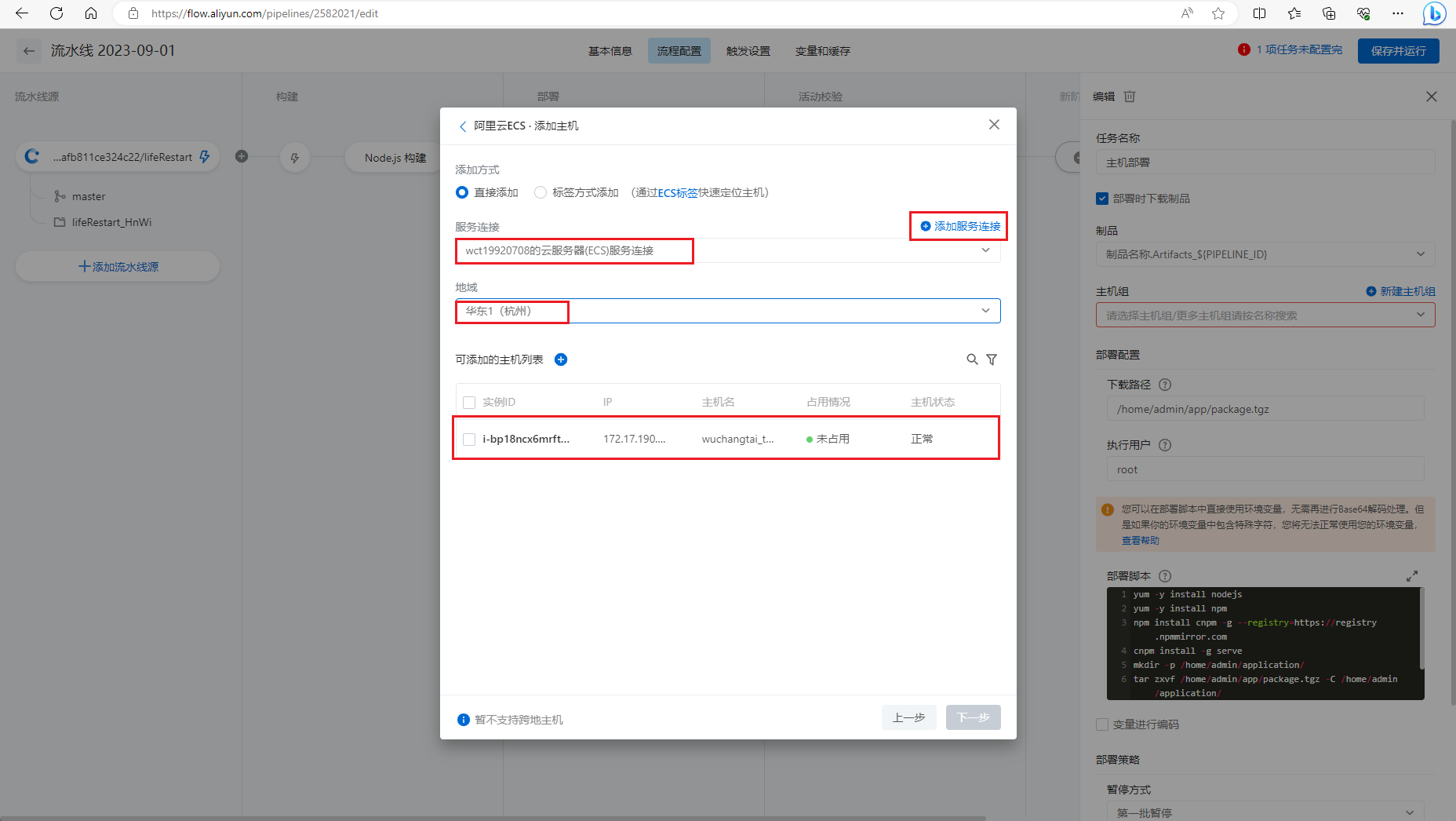
Task: Go to browser home icon
Action: 91,13
